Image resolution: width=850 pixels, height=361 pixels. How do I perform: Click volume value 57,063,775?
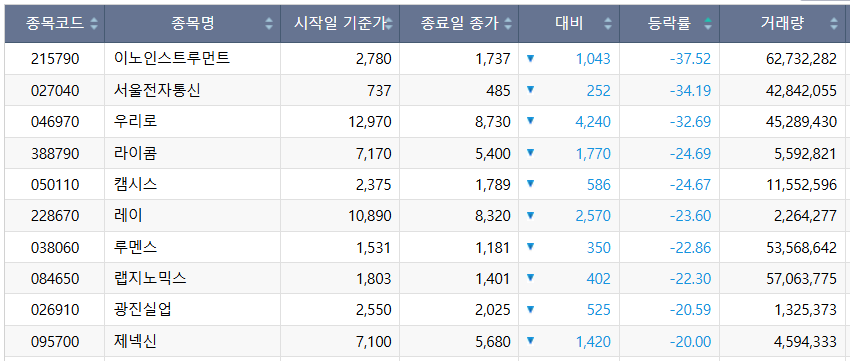pos(801,279)
